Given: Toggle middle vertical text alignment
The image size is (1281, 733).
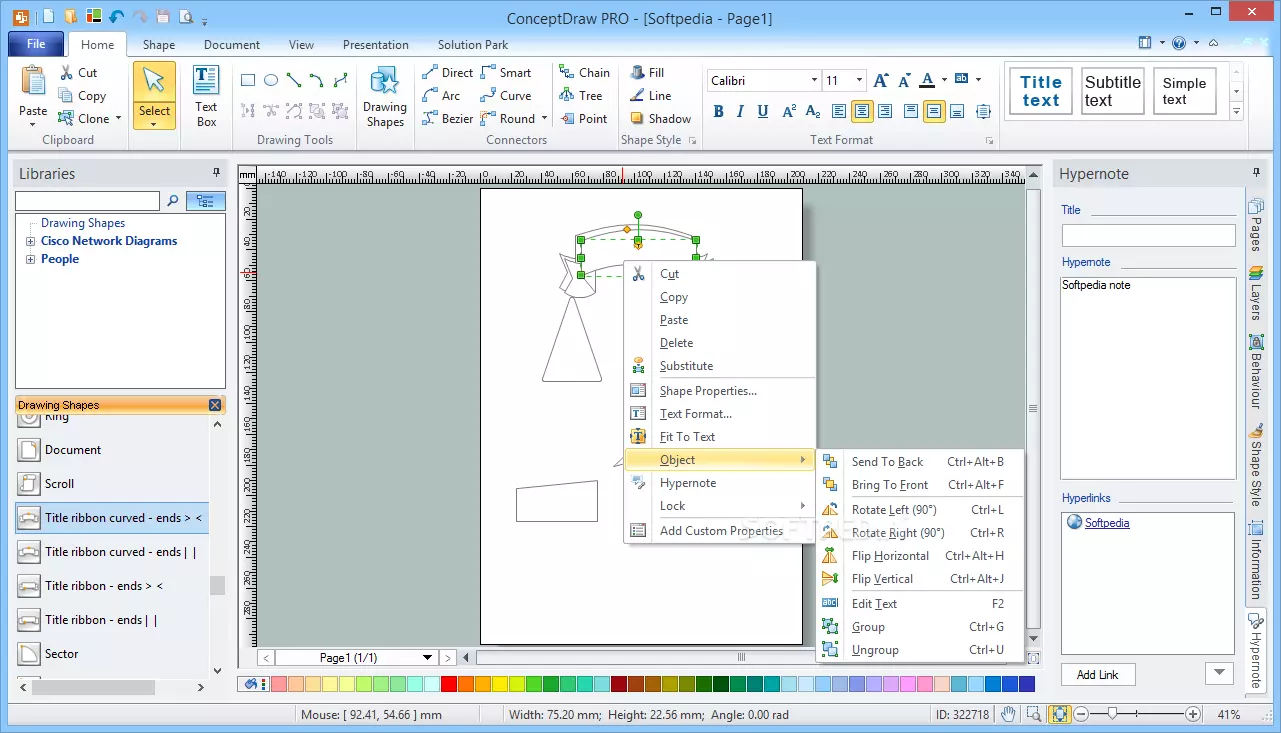Looking at the screenshot, I should point(934,111).
